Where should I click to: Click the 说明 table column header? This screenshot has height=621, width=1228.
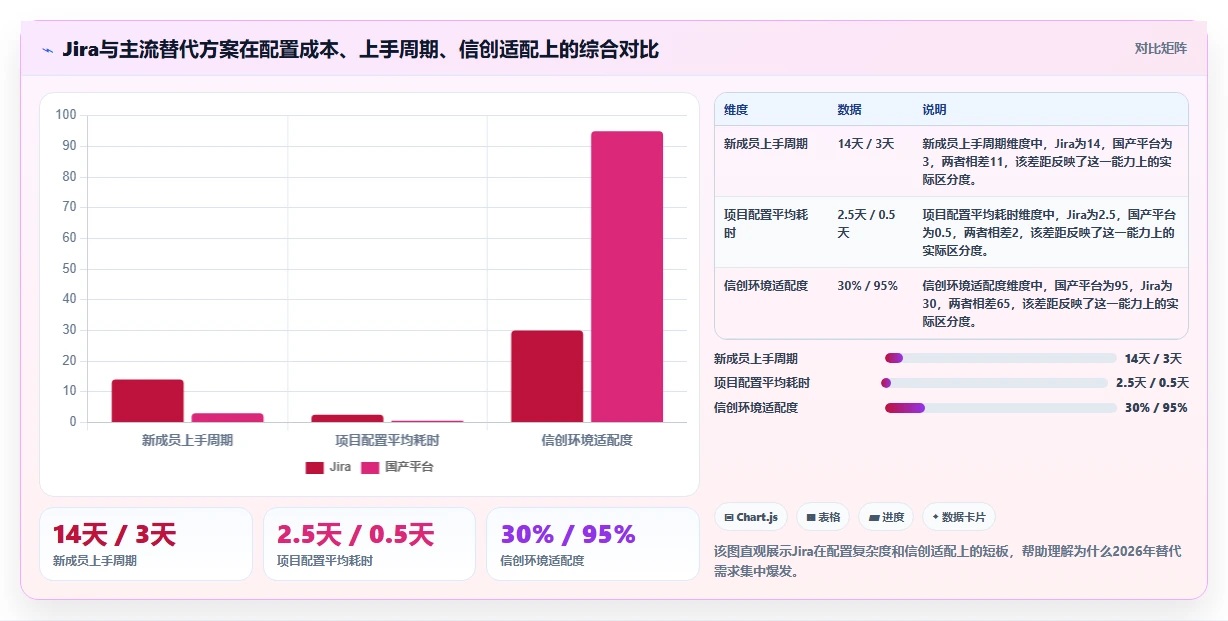tap(934, 110)
